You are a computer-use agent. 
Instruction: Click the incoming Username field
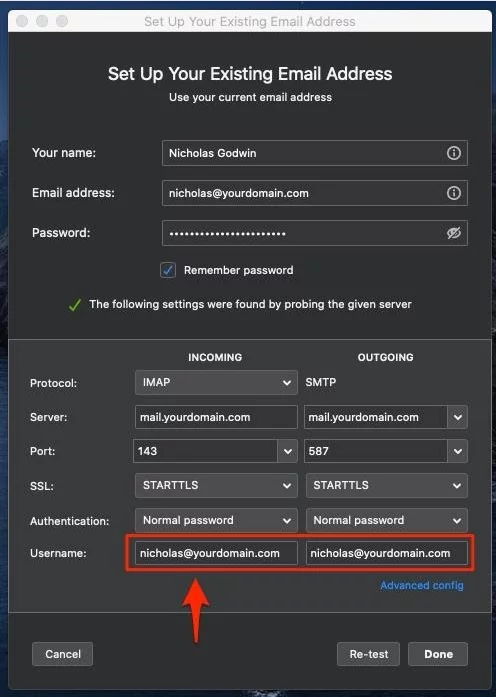pos(216,553)
